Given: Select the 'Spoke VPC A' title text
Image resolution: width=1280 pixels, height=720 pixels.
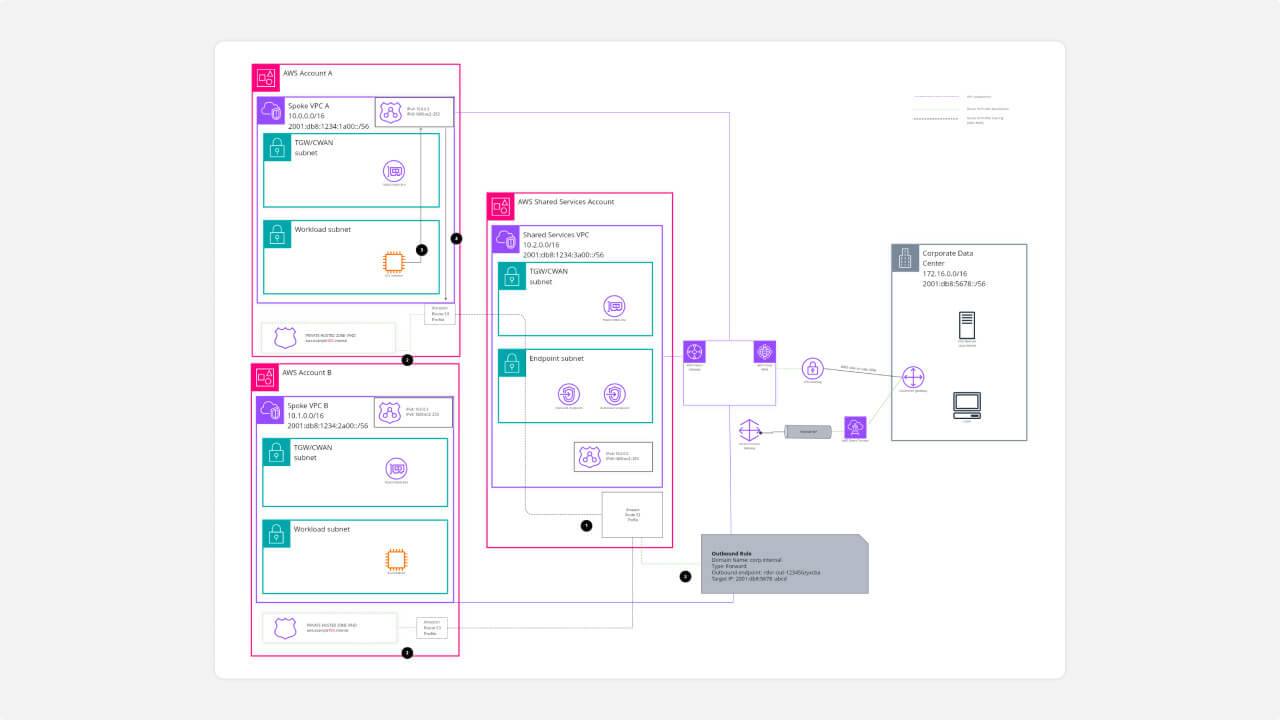Looking at the screenshot, I should pos(308,105).
